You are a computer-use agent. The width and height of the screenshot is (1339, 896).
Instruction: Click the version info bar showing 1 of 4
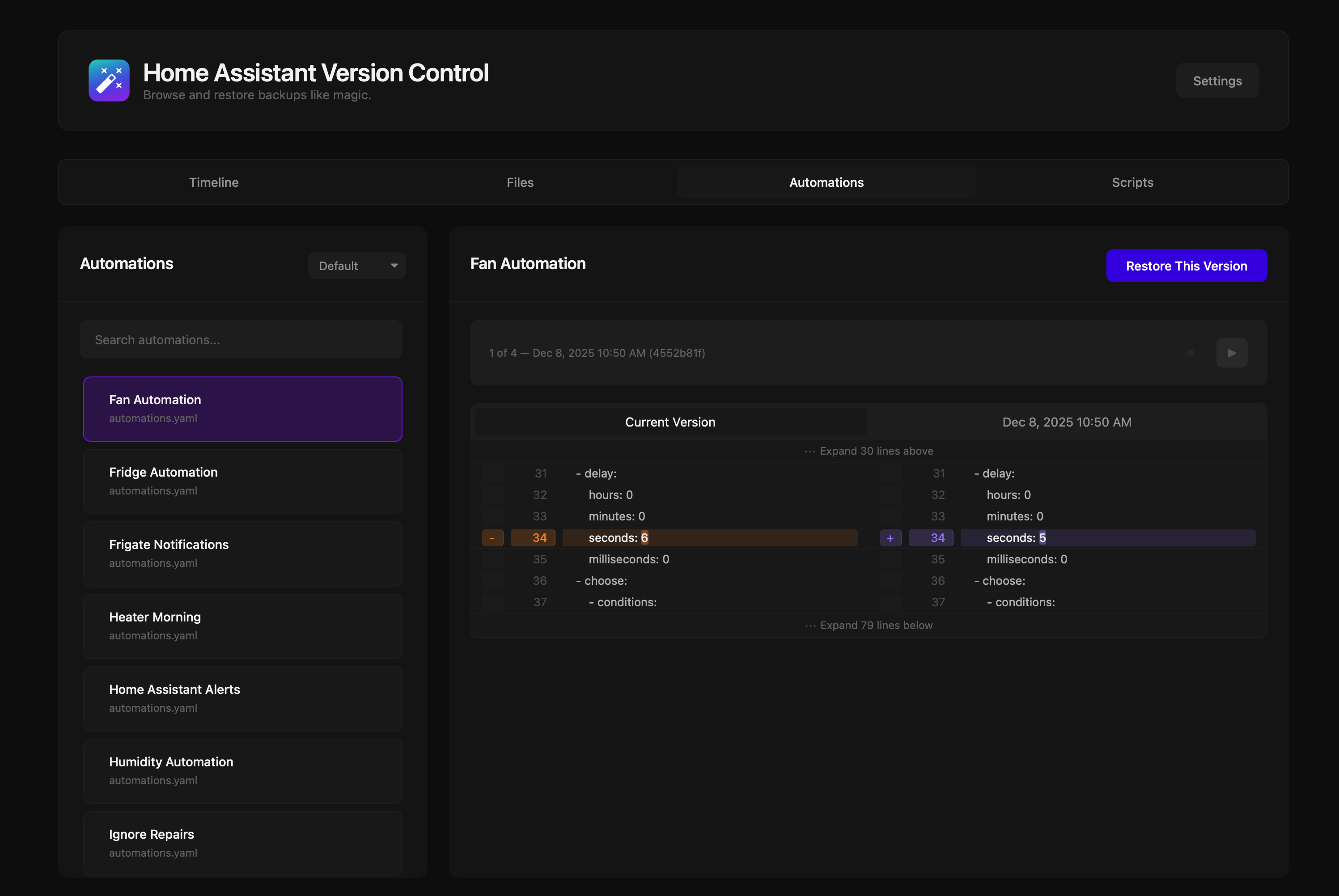click(x=597, y=353)
